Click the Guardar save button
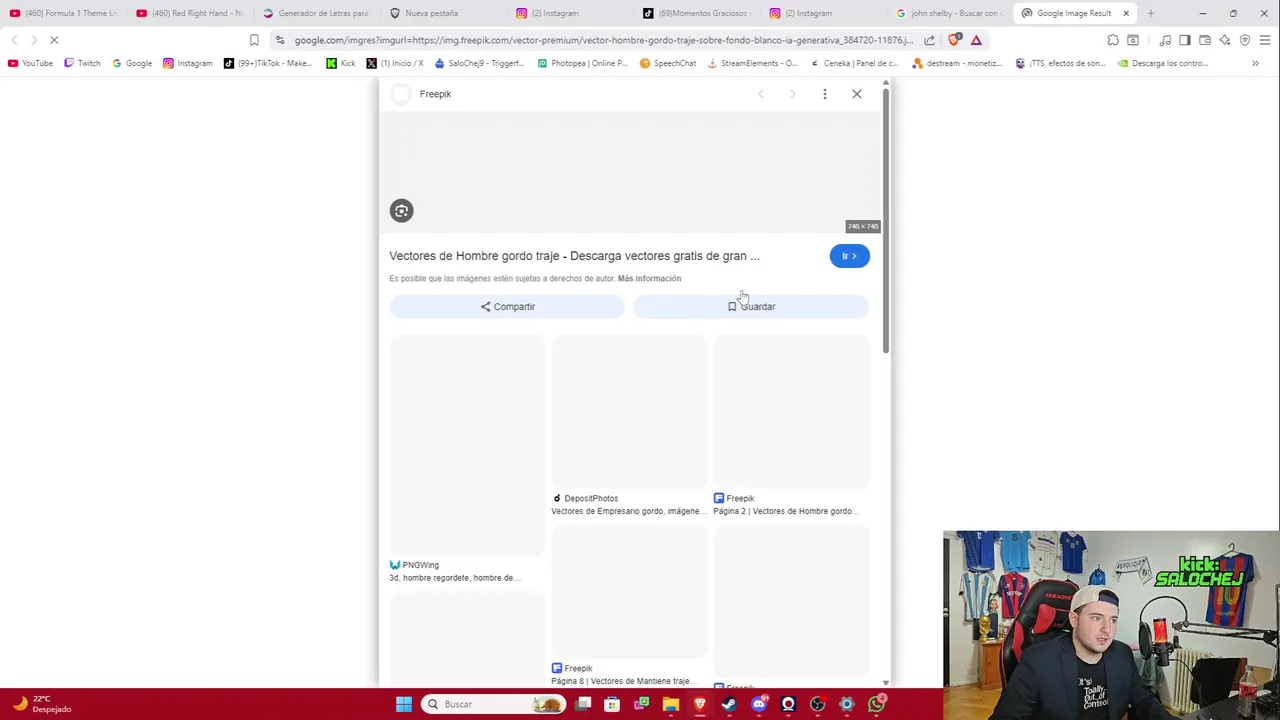Viewport: 1280px width, 720px height. click(x=751, y=306)
